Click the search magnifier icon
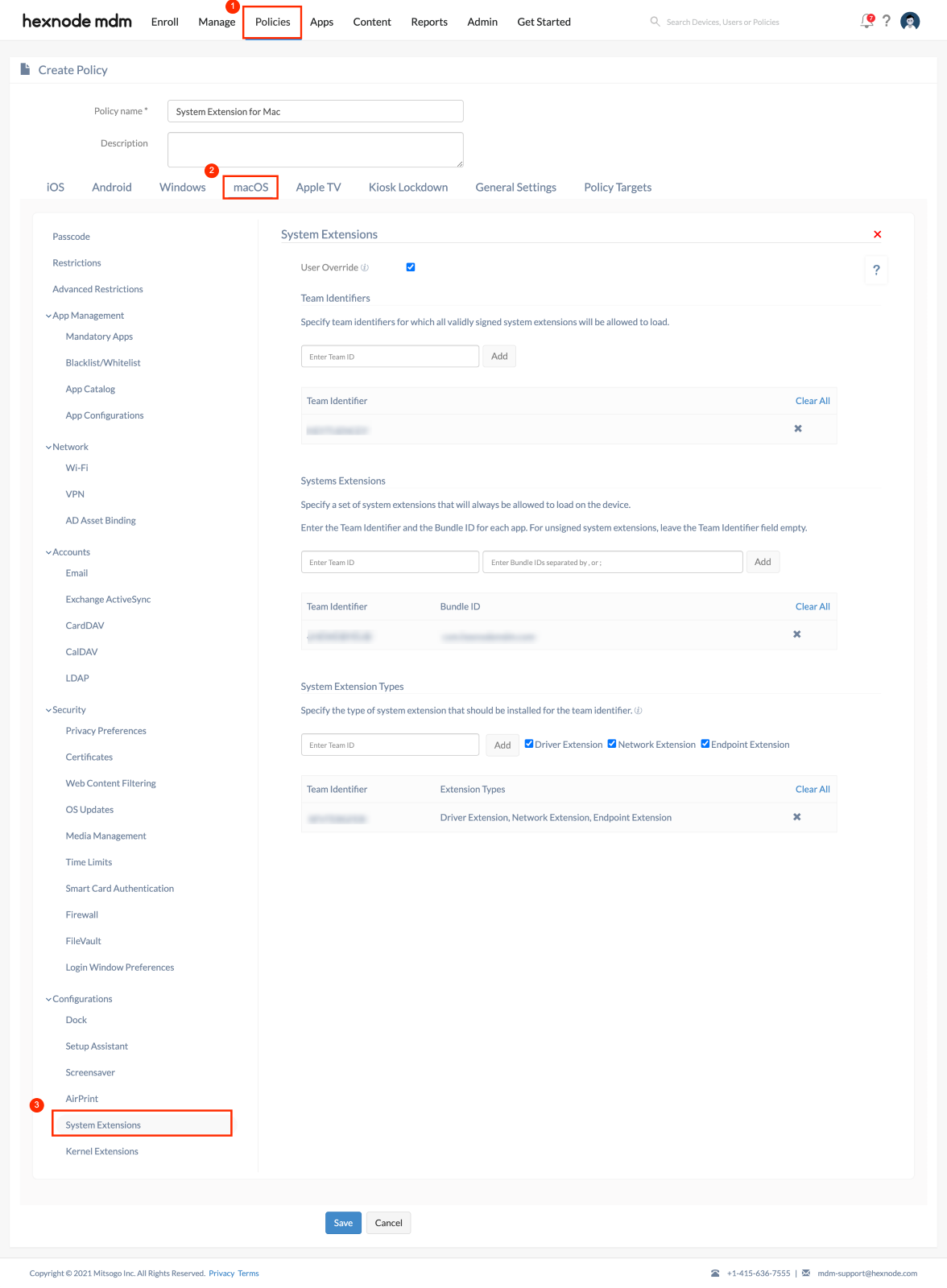Viewport: 947px width, 1288px height. point(655,22)
